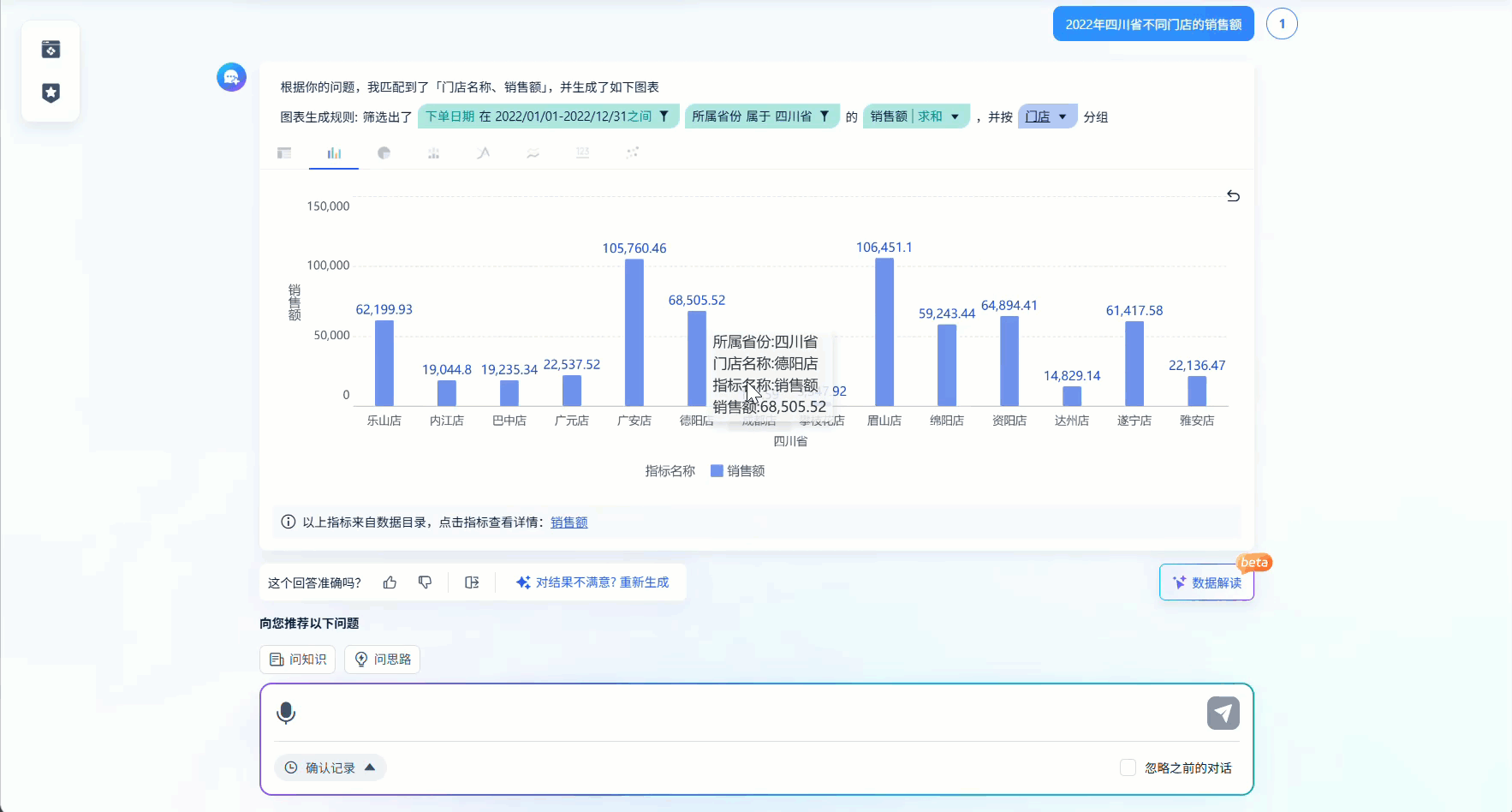Click the numbered 1 circle badge

pyautogui.click(x=1282, y=24)
